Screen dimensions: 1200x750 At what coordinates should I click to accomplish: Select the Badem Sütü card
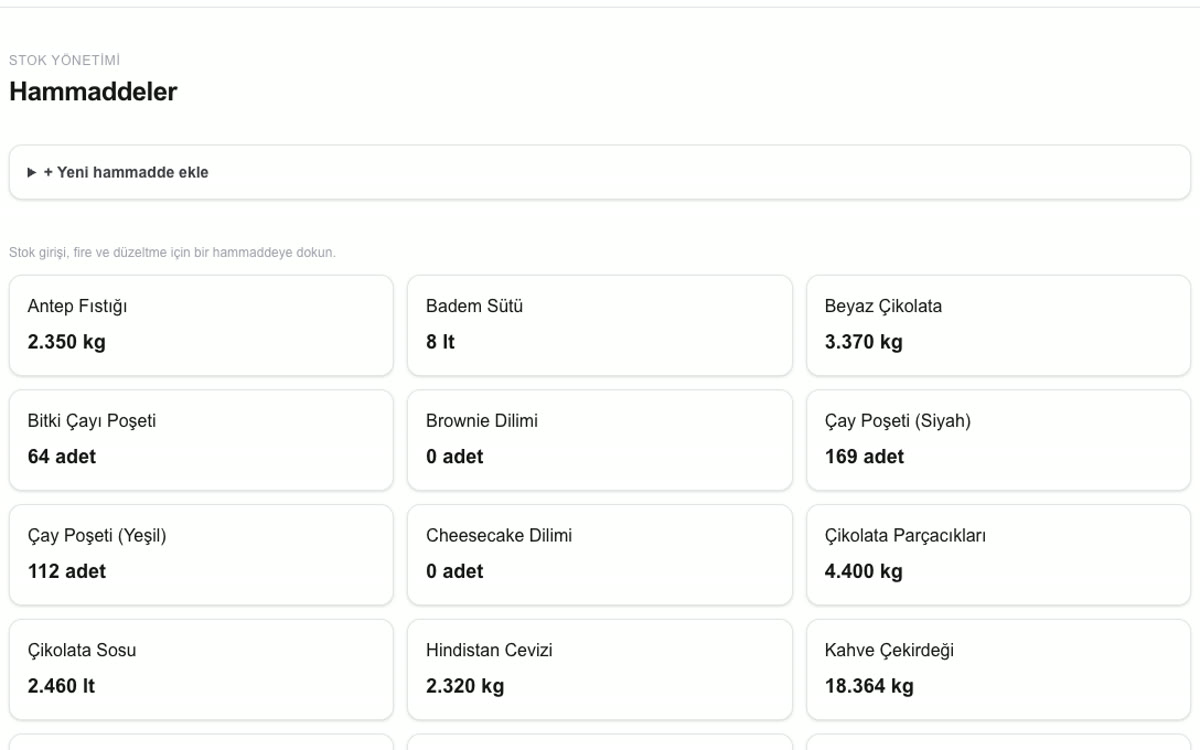click(600, 326)
